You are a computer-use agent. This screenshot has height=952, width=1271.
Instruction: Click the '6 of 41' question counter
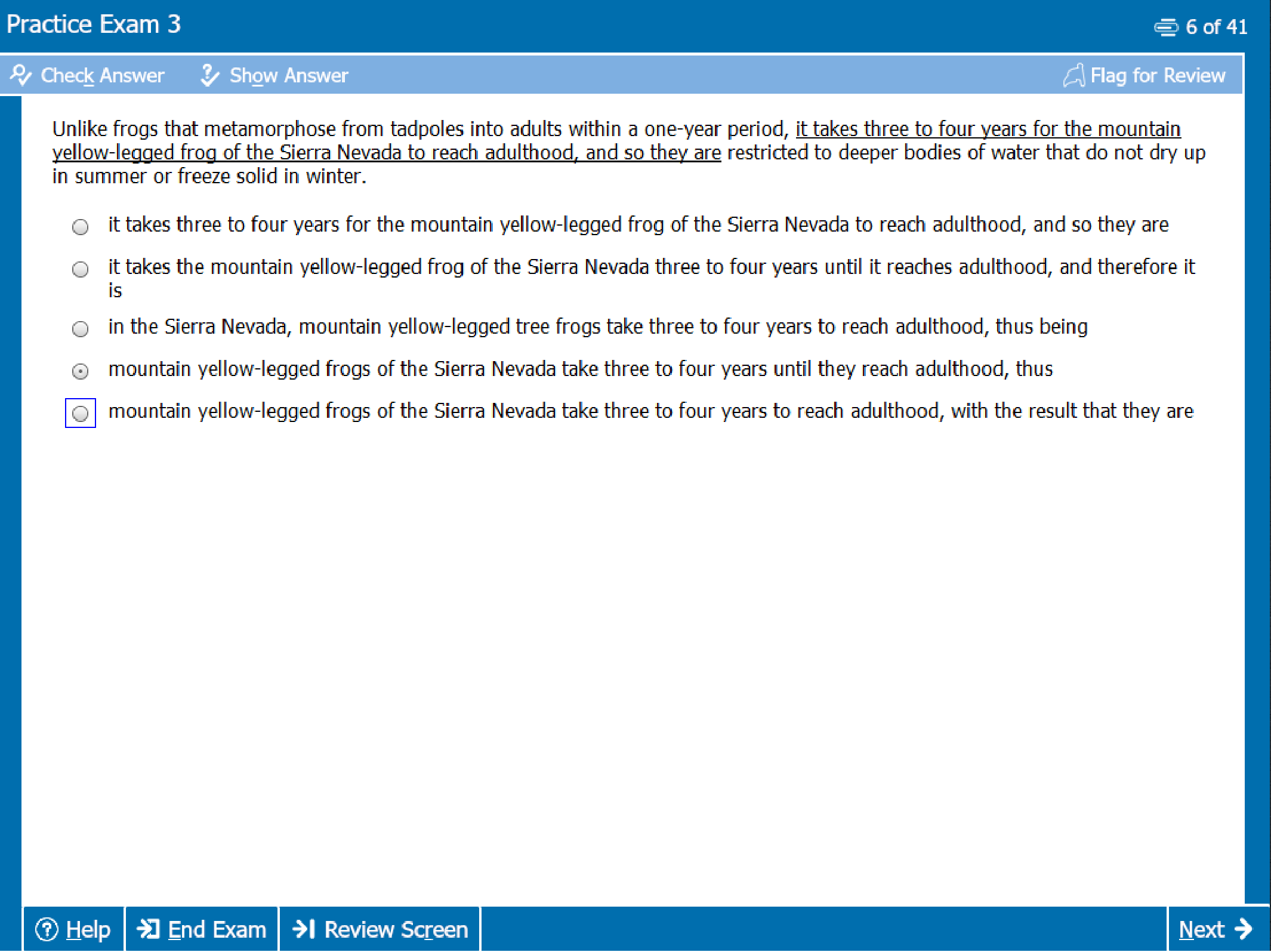[1216, 27]
